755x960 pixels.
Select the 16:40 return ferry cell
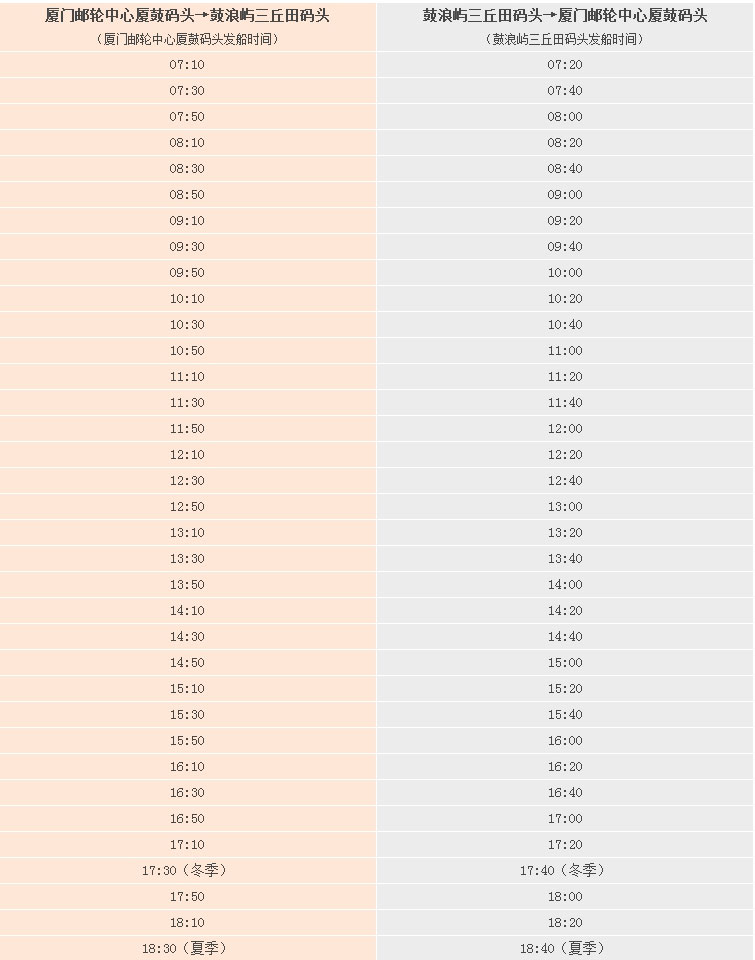pyautogui.click(x=564, y=793)
